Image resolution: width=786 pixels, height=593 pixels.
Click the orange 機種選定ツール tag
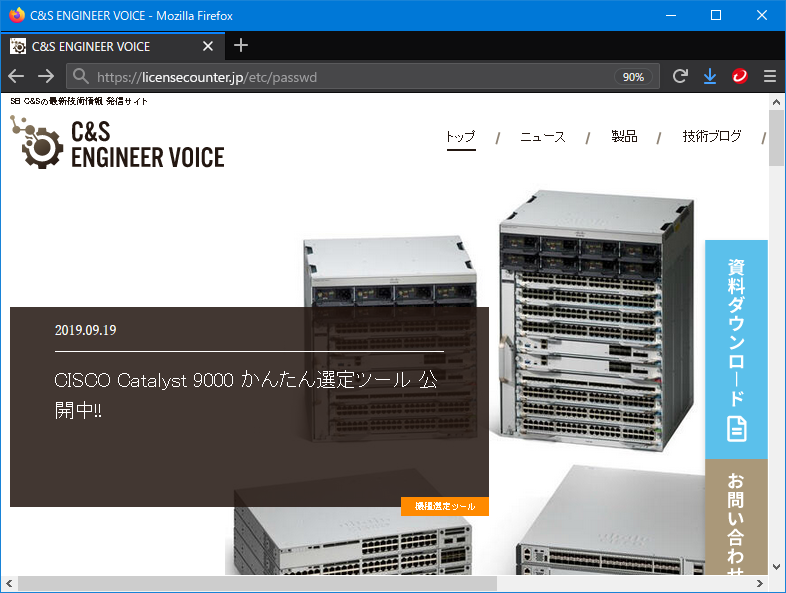coord(445,506)
